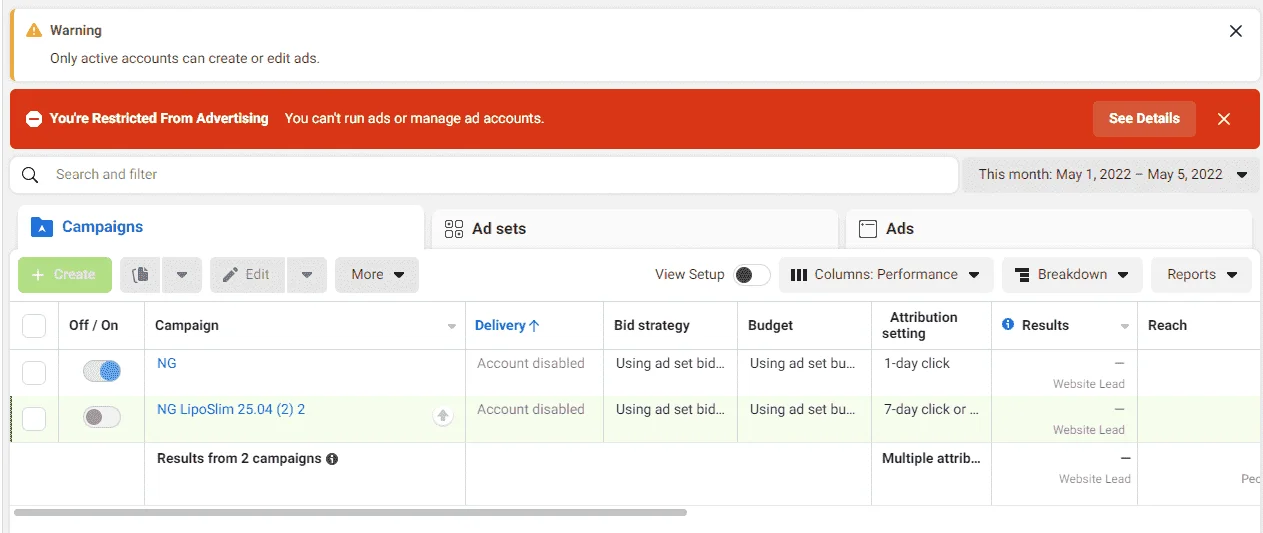Tick the select-all header checkbox
The width and height of the screenshot is (1263, 533).
click(34, 326)
